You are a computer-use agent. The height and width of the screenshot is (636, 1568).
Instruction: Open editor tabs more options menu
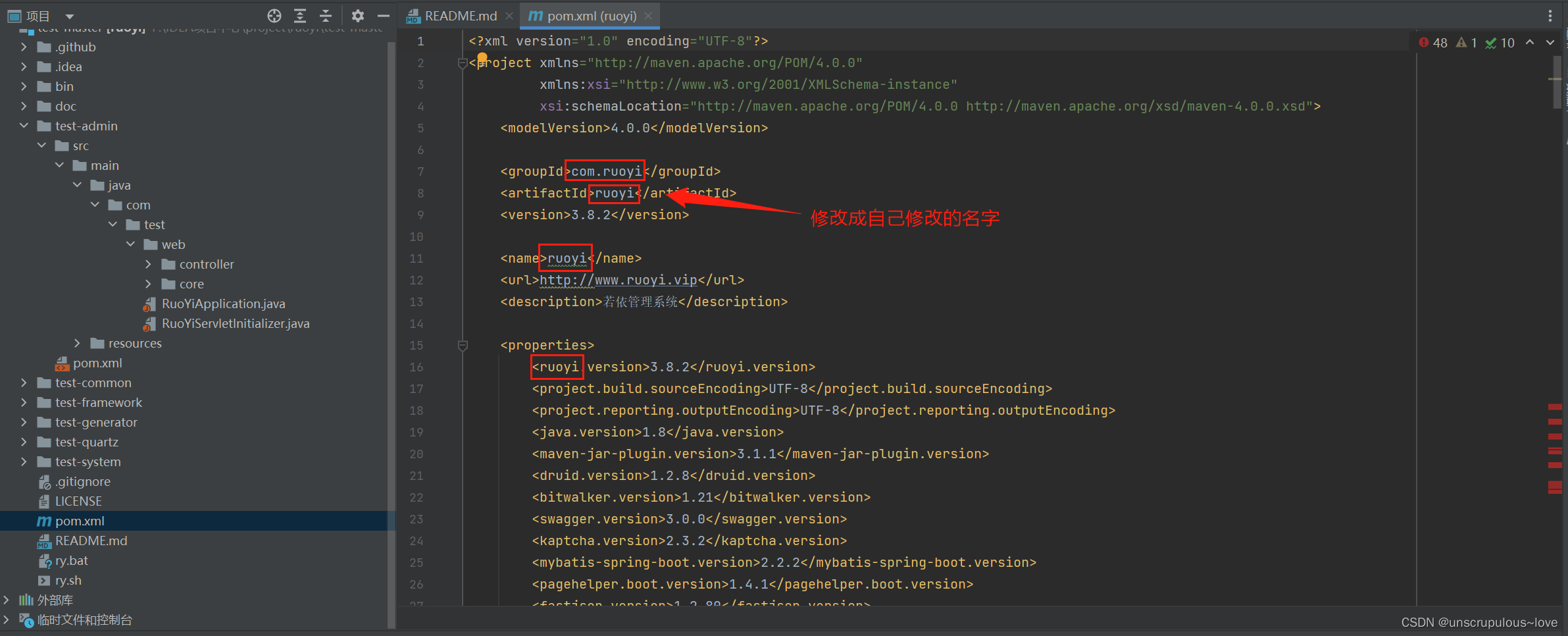(x=1550, y=16)
